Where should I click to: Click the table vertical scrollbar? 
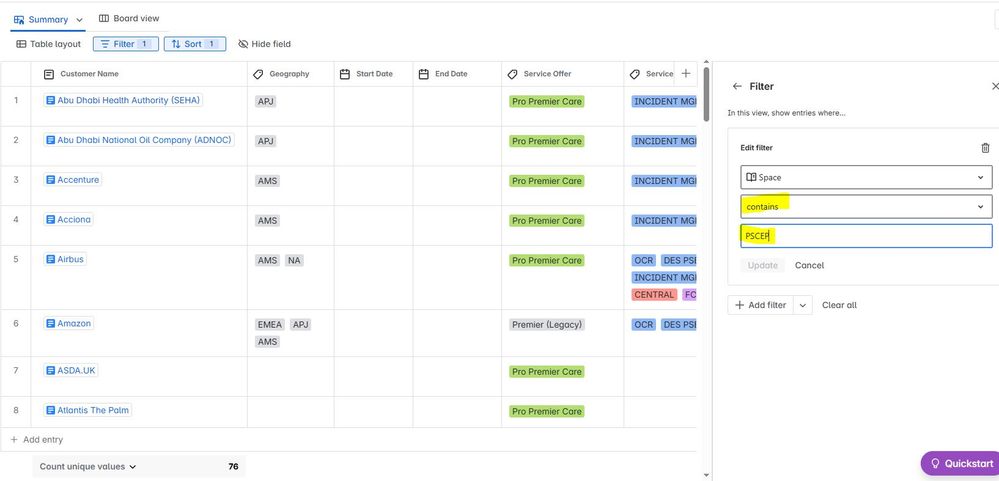705,94
